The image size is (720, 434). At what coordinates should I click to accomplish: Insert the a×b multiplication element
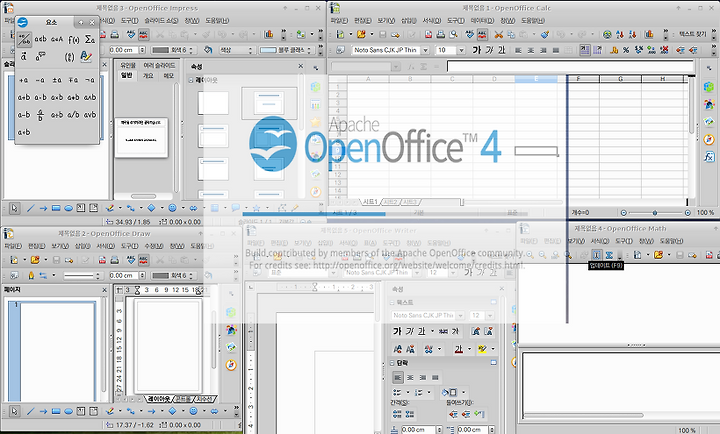point(57,97)
